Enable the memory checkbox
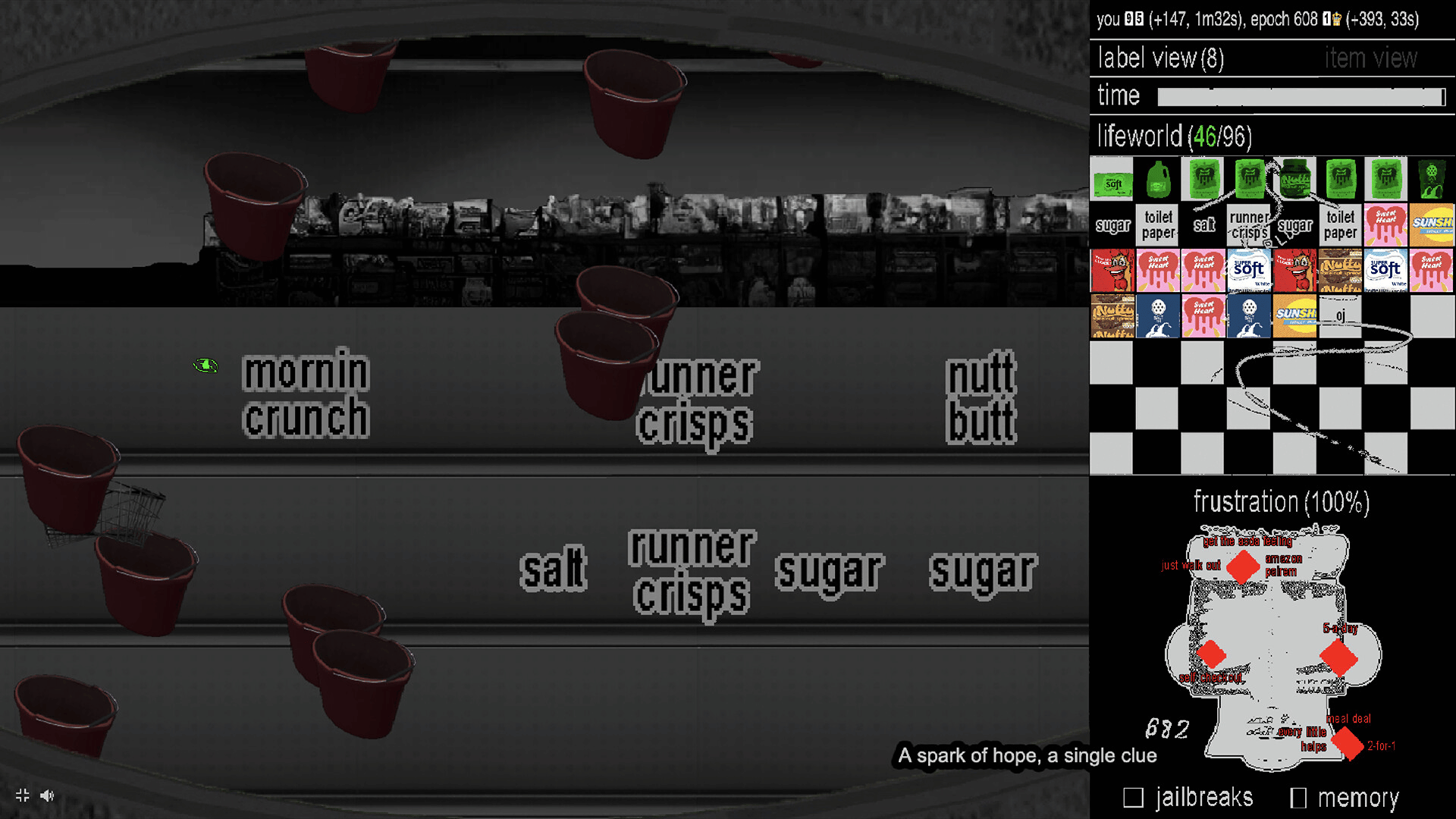Screen dimensions: 1456x819 point(1298,797)
